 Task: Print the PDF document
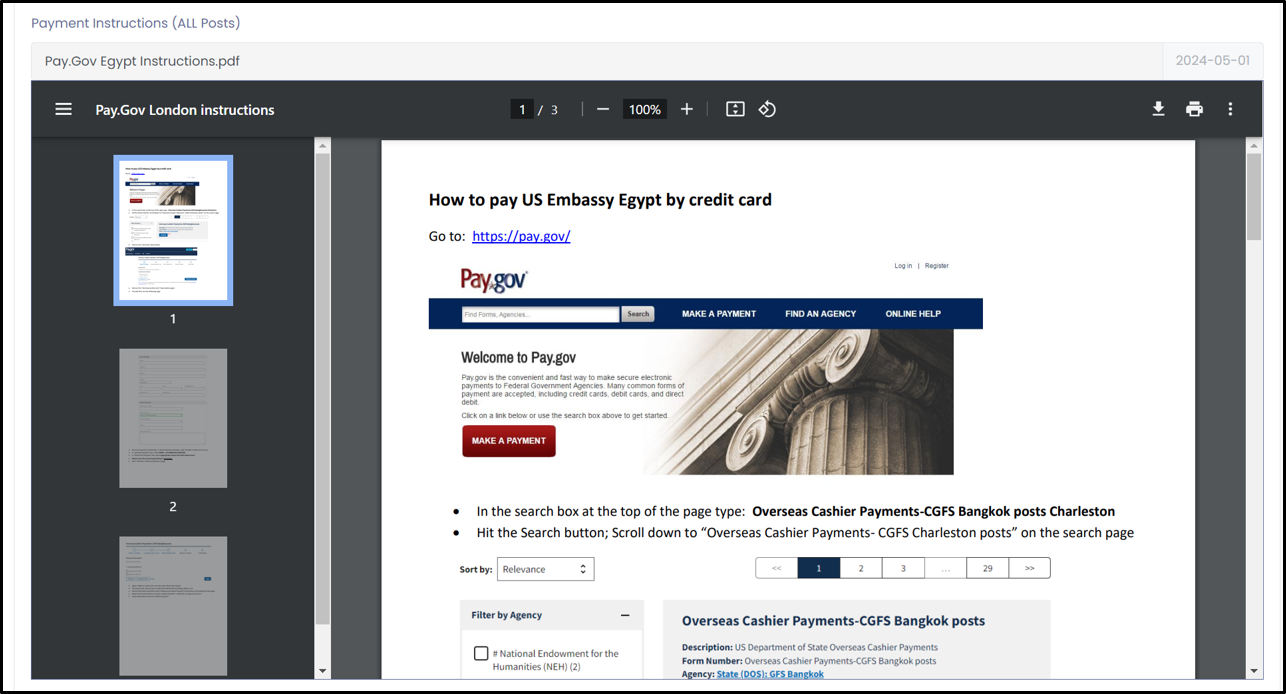tap(1194, 109)
